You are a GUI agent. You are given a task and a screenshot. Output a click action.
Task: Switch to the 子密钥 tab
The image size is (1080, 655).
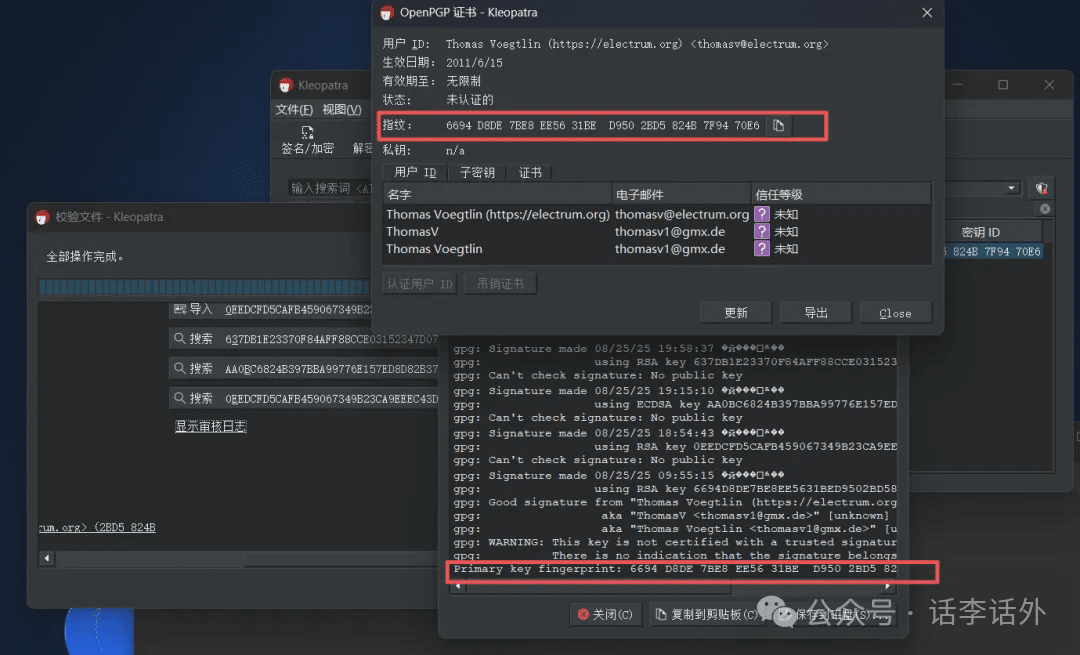click(477, 173)
